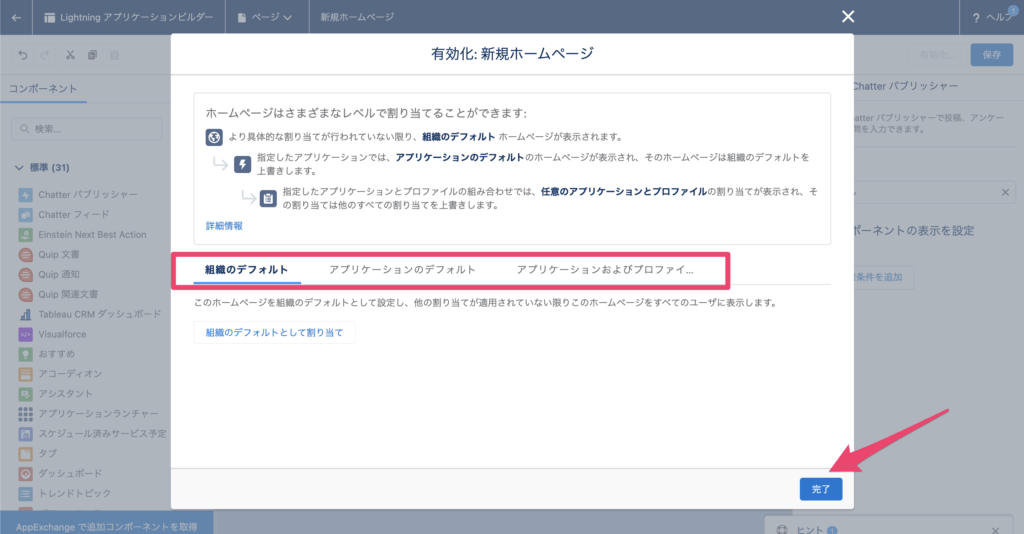This screenshot has width=1024, height=534.
Task: Click the component 検索 search field
Action: [x=88, y=129]
